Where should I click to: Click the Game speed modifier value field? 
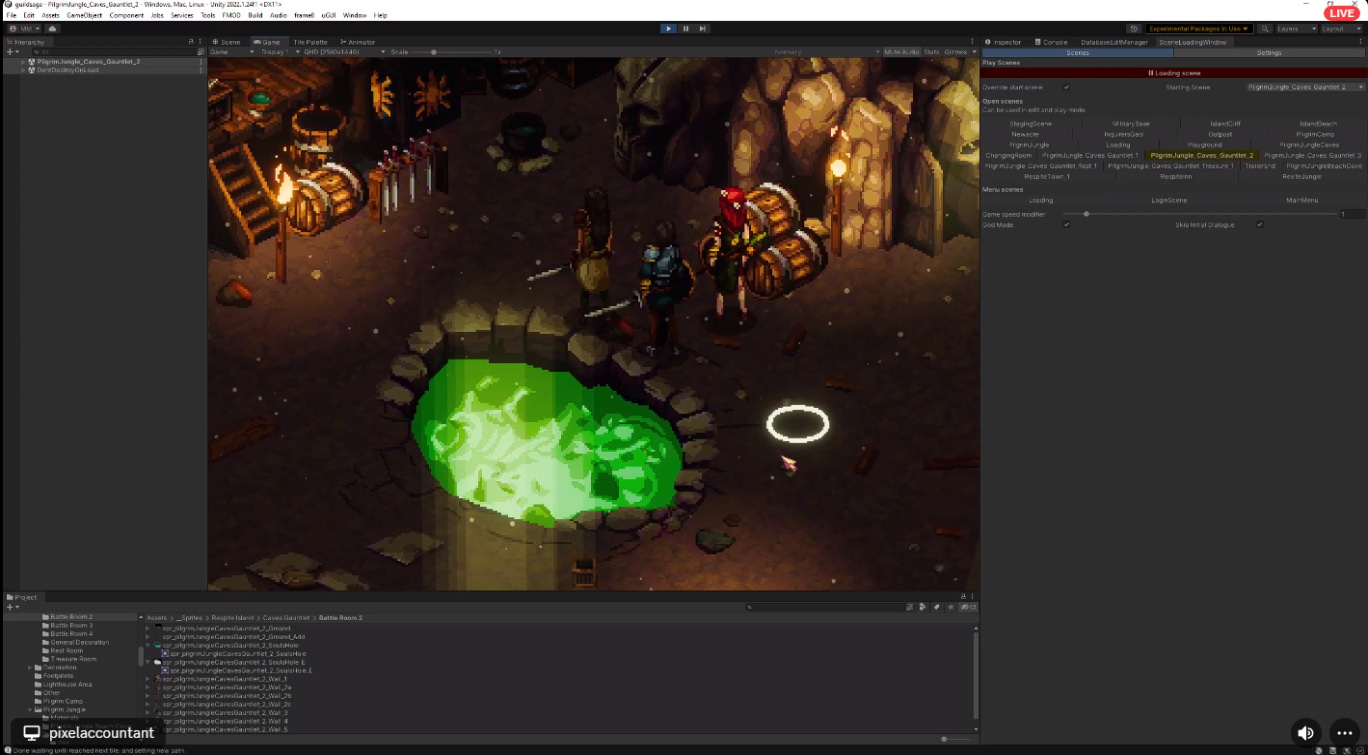(1351, 214)
